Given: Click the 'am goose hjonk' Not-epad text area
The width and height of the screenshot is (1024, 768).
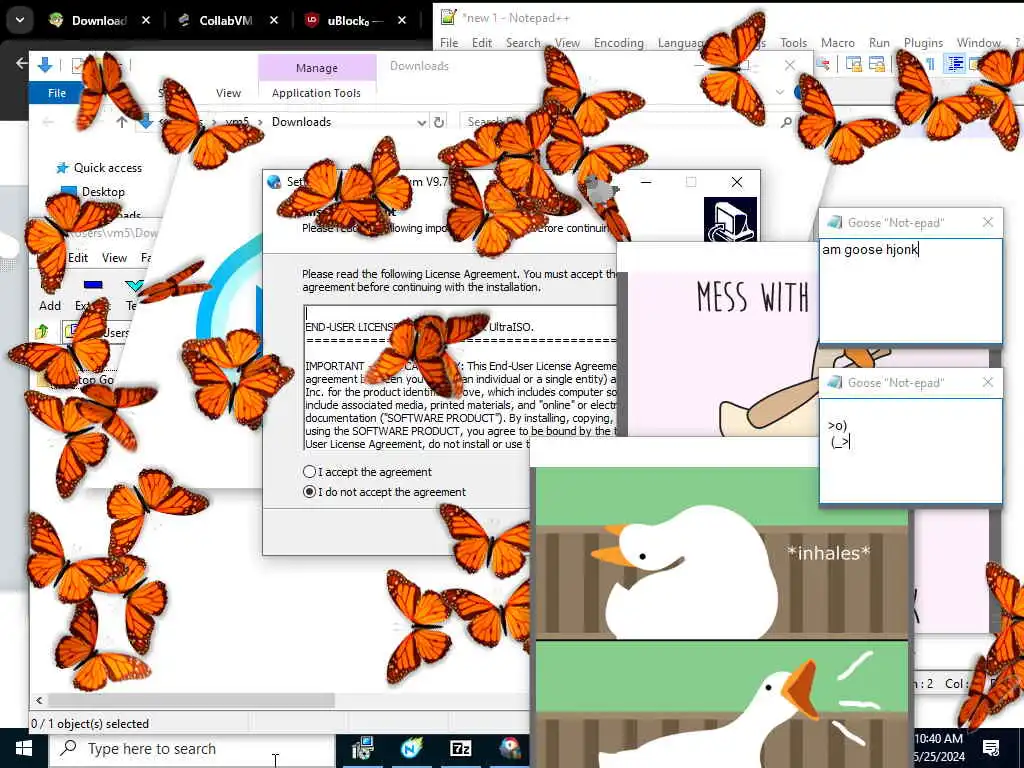Looking at the screenshot, I should (910, 290).
